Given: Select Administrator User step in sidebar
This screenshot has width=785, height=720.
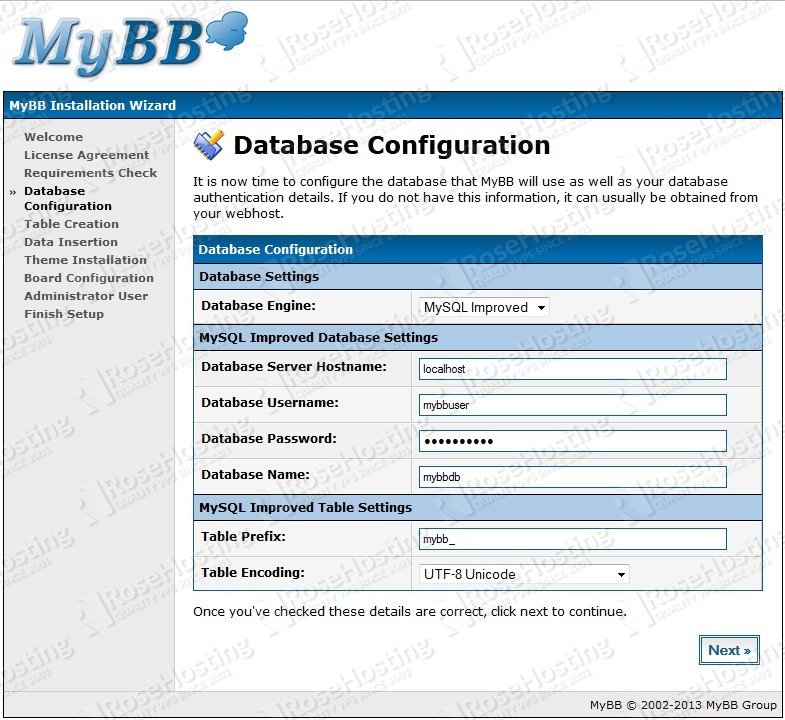Looking at the screenshot, I should [x=86, y=296].
